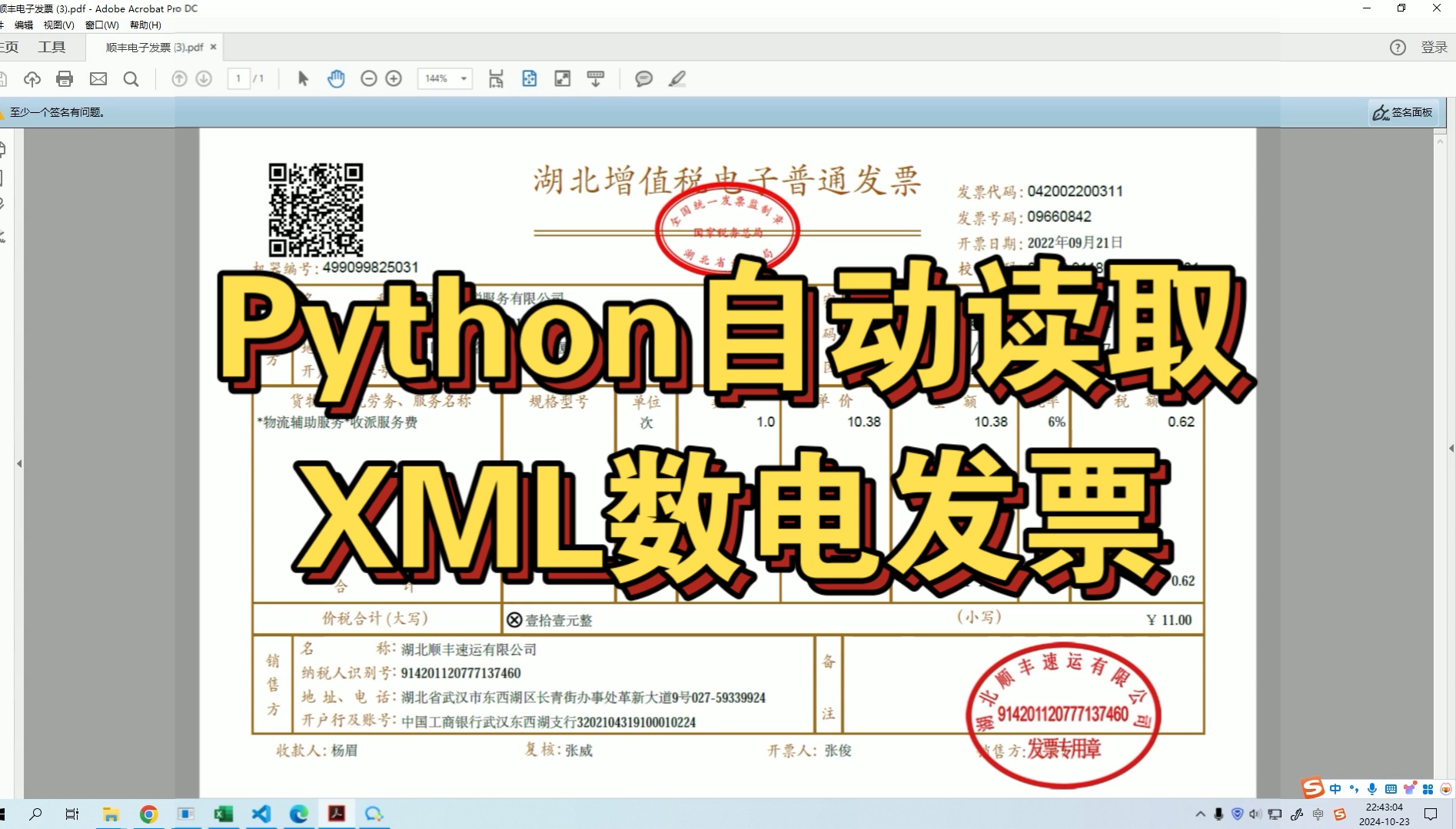Image resolution: width=1456 pixels, height=829 pixels.
Task: Open Task View on the taskbar
Action: coord(72,814)
